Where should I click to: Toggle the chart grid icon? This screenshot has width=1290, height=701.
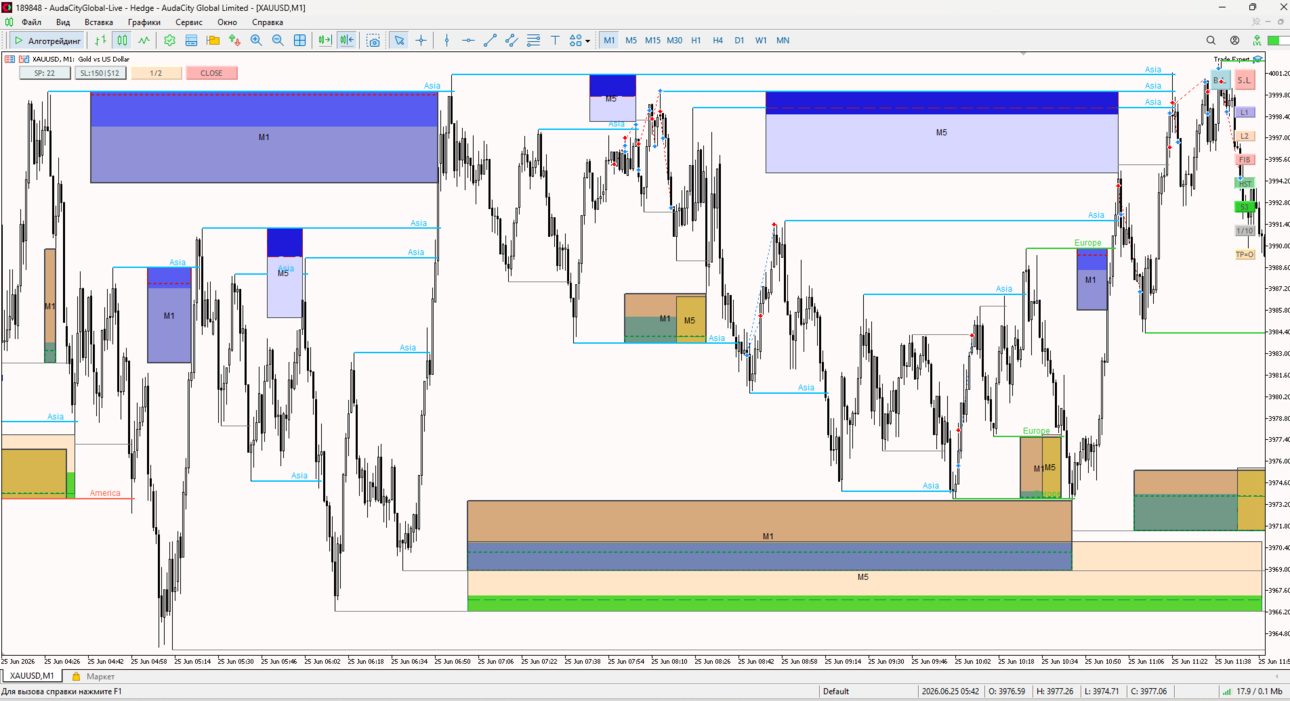coord(300,40)
